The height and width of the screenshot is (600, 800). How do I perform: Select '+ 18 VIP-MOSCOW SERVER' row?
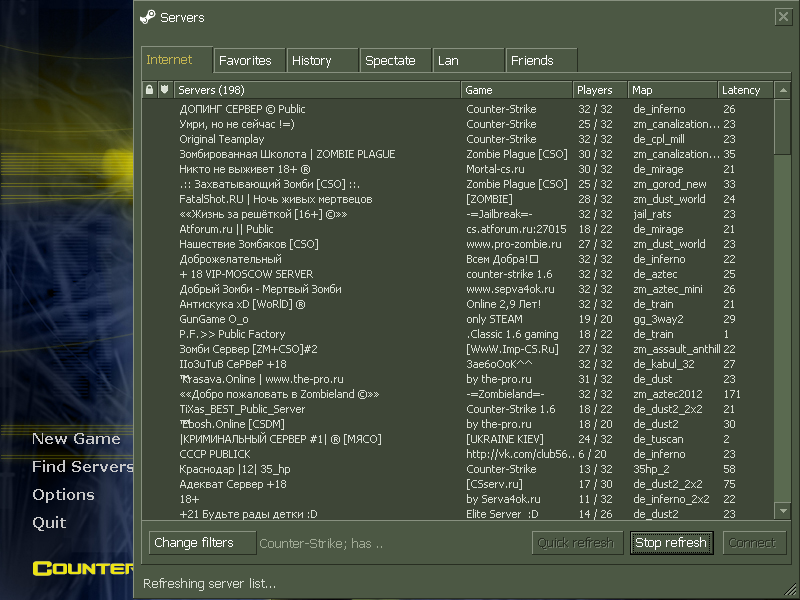[458, 274]
